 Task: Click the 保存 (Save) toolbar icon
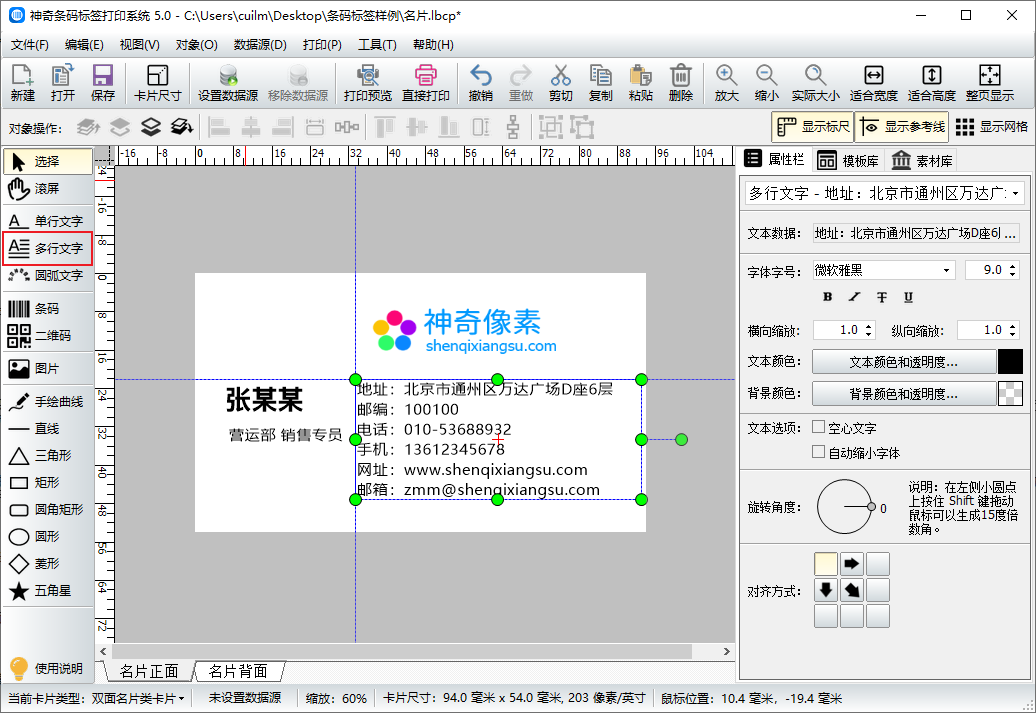[x=102, y=83]
